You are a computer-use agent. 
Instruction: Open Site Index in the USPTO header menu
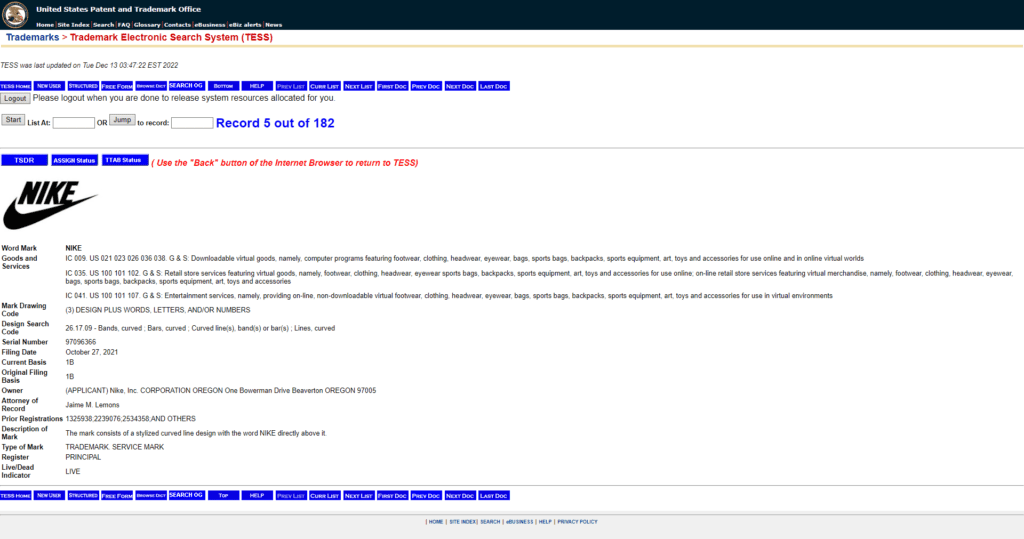73,25
